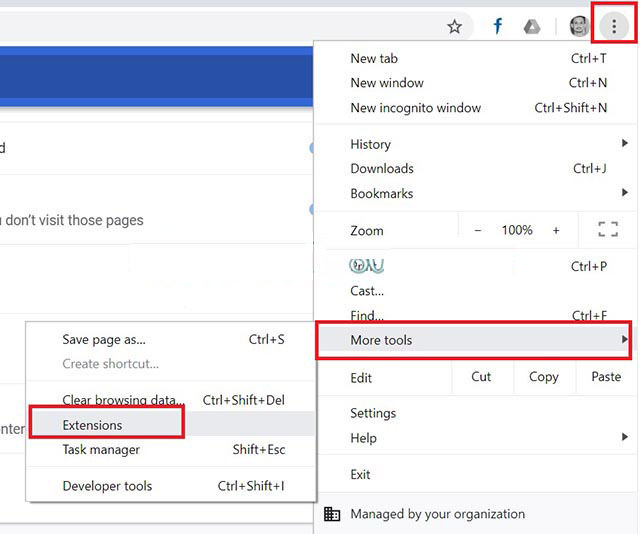Click the Paste button in Edit row

[606, 377]
